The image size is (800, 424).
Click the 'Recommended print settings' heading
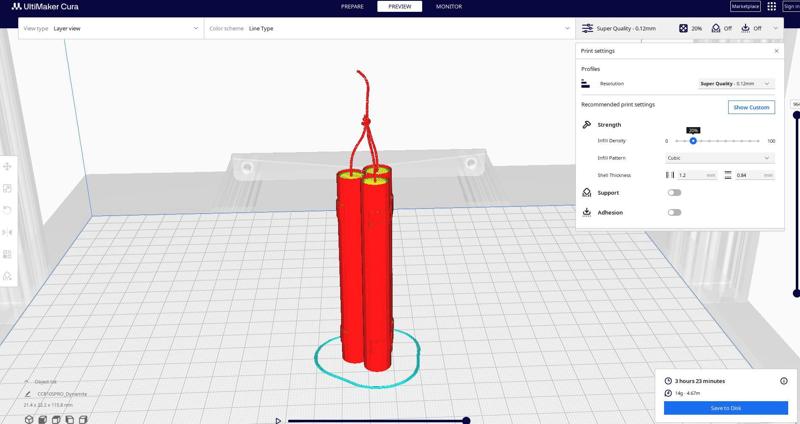(x=618, y=105)
